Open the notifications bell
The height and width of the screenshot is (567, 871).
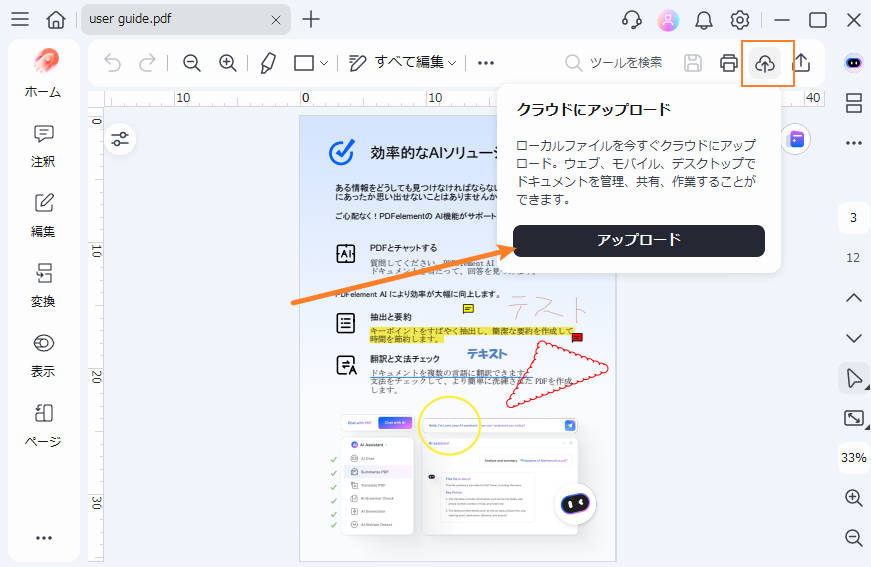click(704, 21)
